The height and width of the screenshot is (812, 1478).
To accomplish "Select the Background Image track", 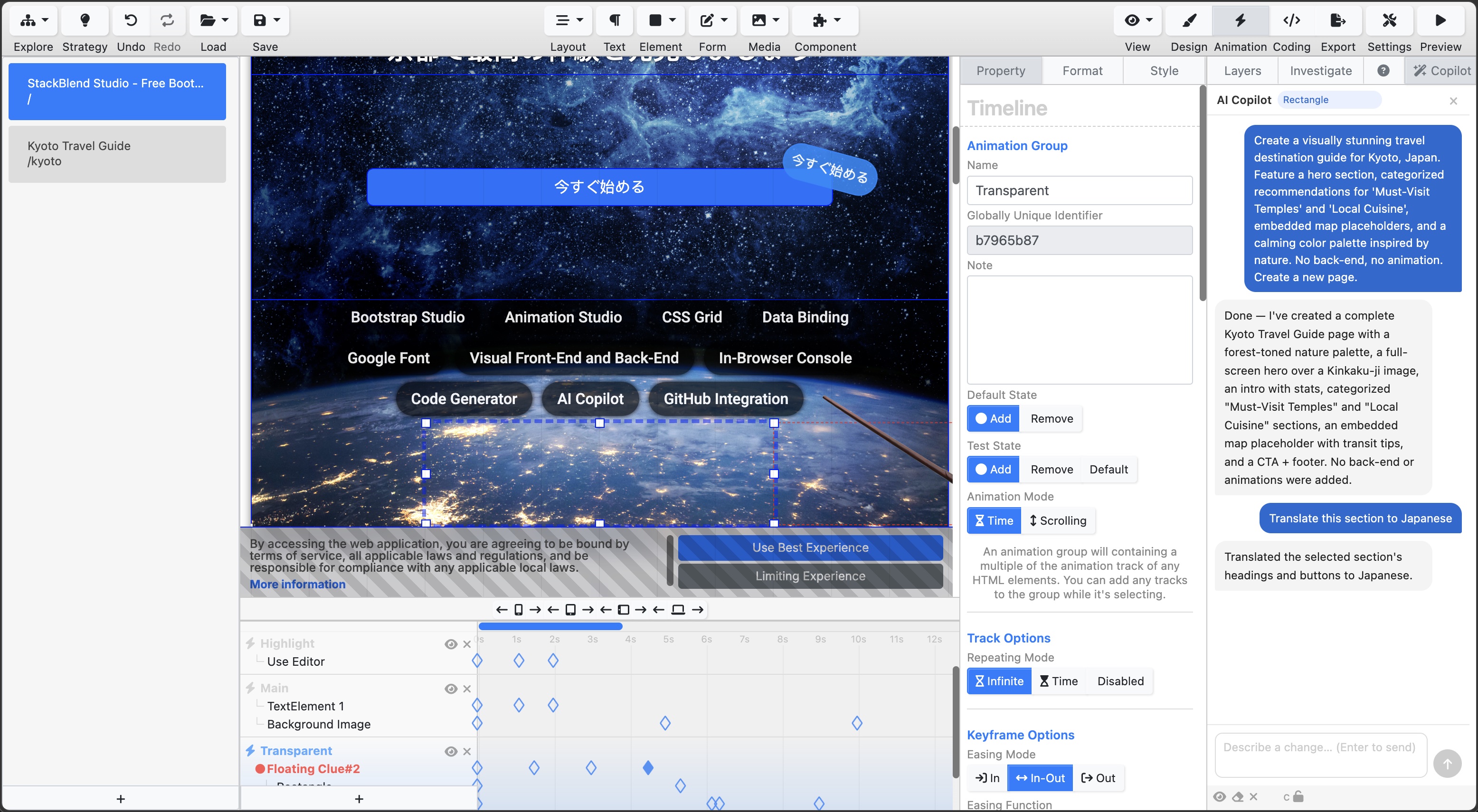I will click(x=318, y=724).
